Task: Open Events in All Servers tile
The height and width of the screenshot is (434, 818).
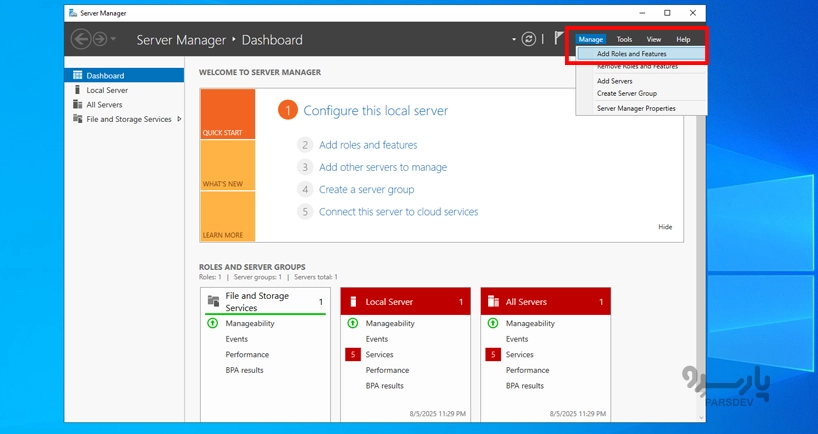Action: tap(518, 339)
